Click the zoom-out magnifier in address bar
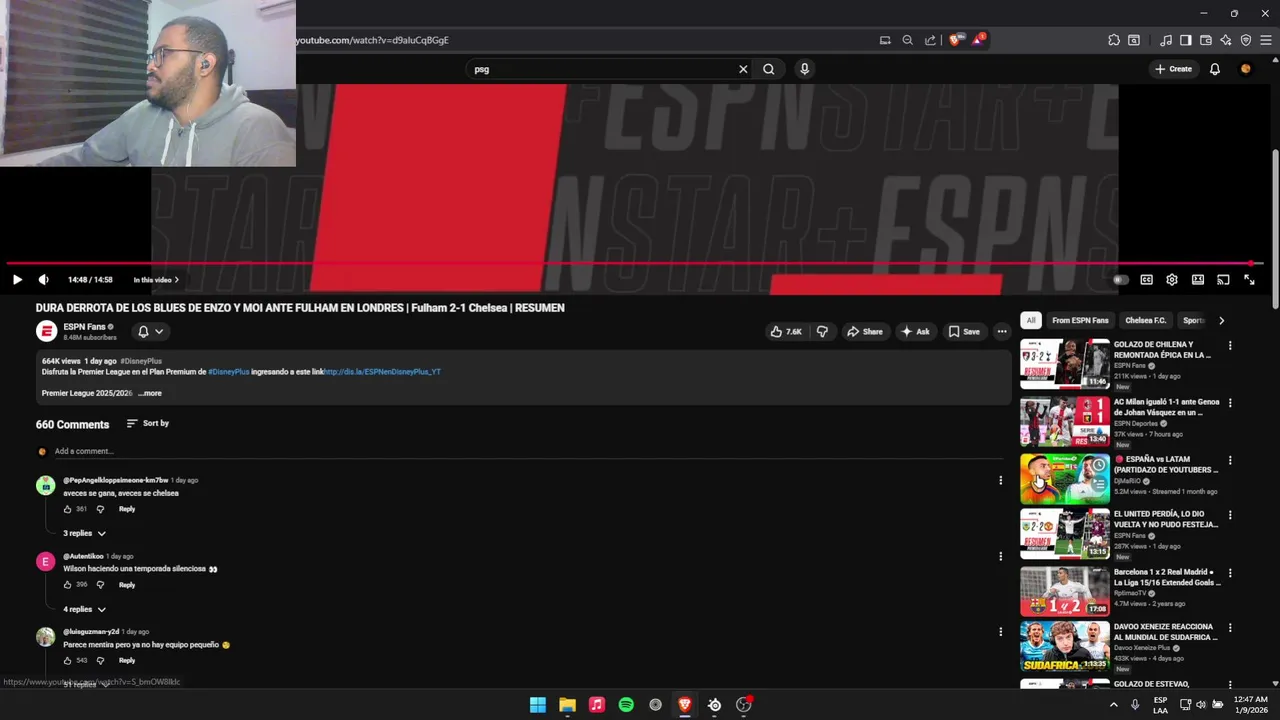Viewport: 1280px width, 720px height. click(x=907, y=40)
